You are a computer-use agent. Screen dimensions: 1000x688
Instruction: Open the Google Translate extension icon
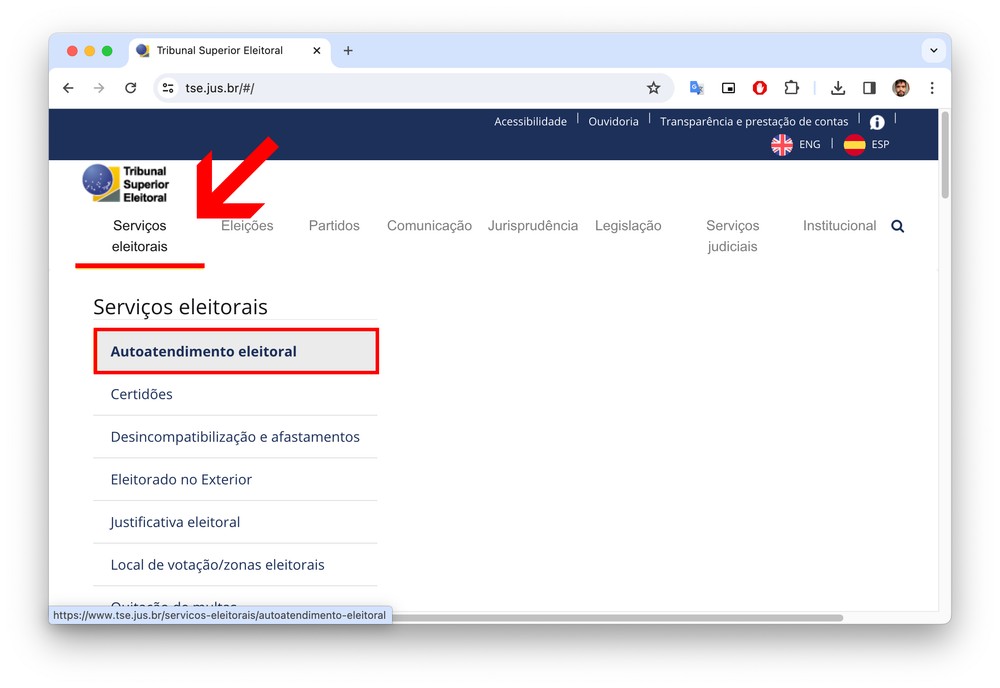click(x=696, y=88)
